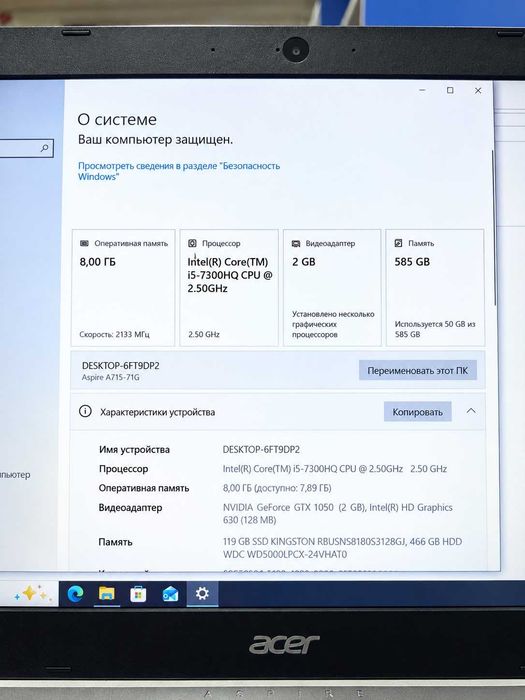Image resolution: width=525 pixels, height=700 pixels.
Task: Open File Explorer from the taskbar
Action: point(107,594)
